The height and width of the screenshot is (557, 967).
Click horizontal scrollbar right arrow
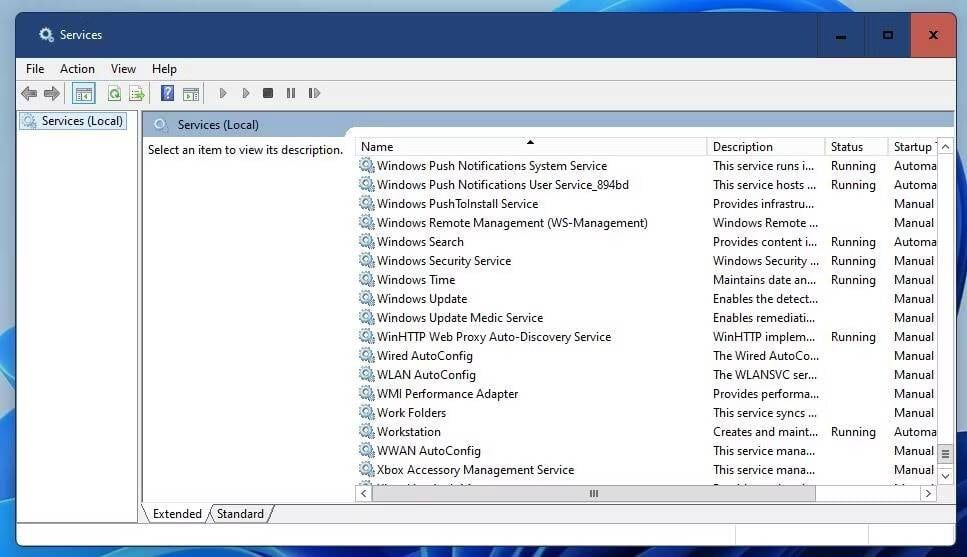(x=928, y=493)
